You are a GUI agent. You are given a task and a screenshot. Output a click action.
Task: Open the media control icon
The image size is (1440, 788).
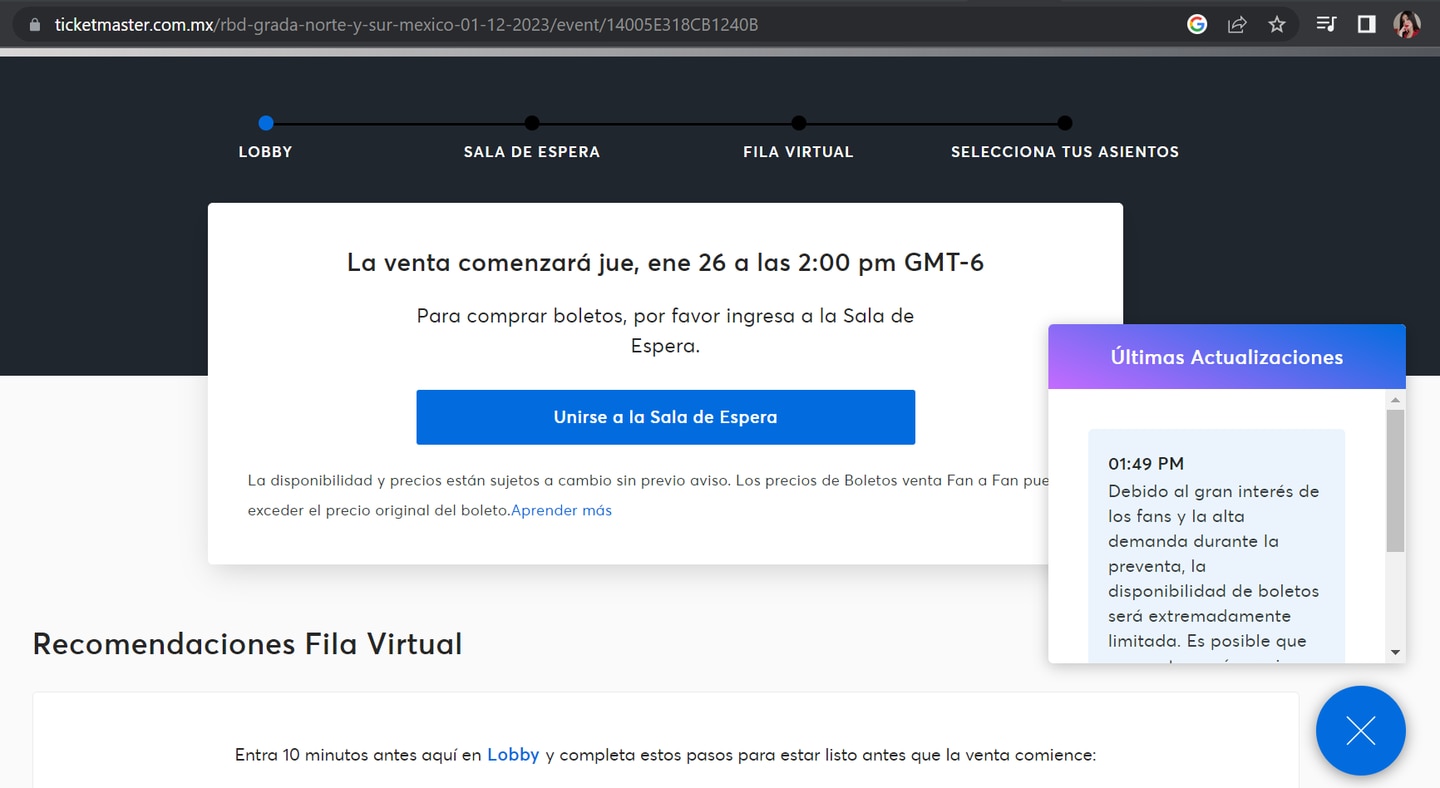tap(1326, 24)
